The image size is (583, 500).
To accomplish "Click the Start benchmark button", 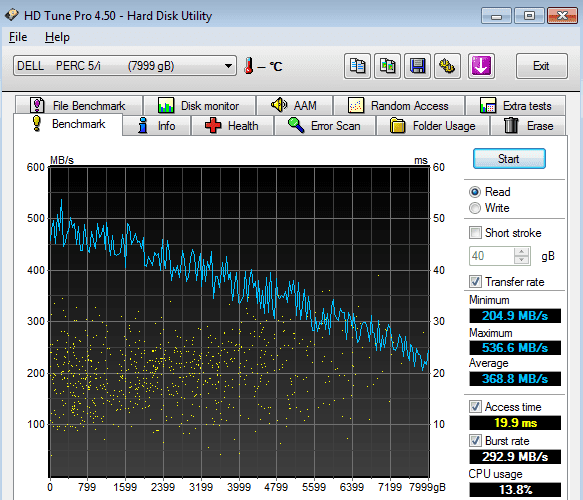I will (509, 159).
